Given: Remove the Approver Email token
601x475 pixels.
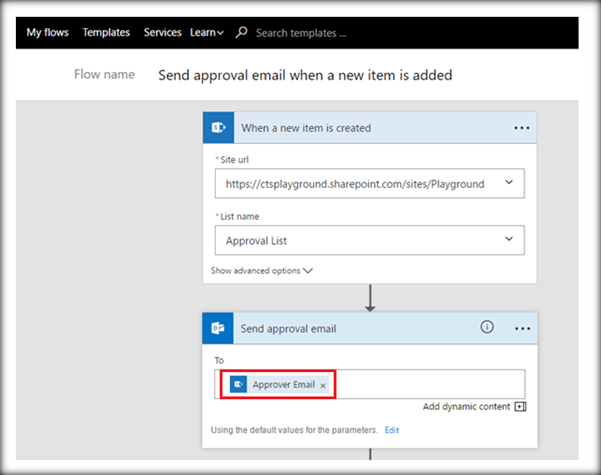Looking at the screenshot, I should click(323, 385).
